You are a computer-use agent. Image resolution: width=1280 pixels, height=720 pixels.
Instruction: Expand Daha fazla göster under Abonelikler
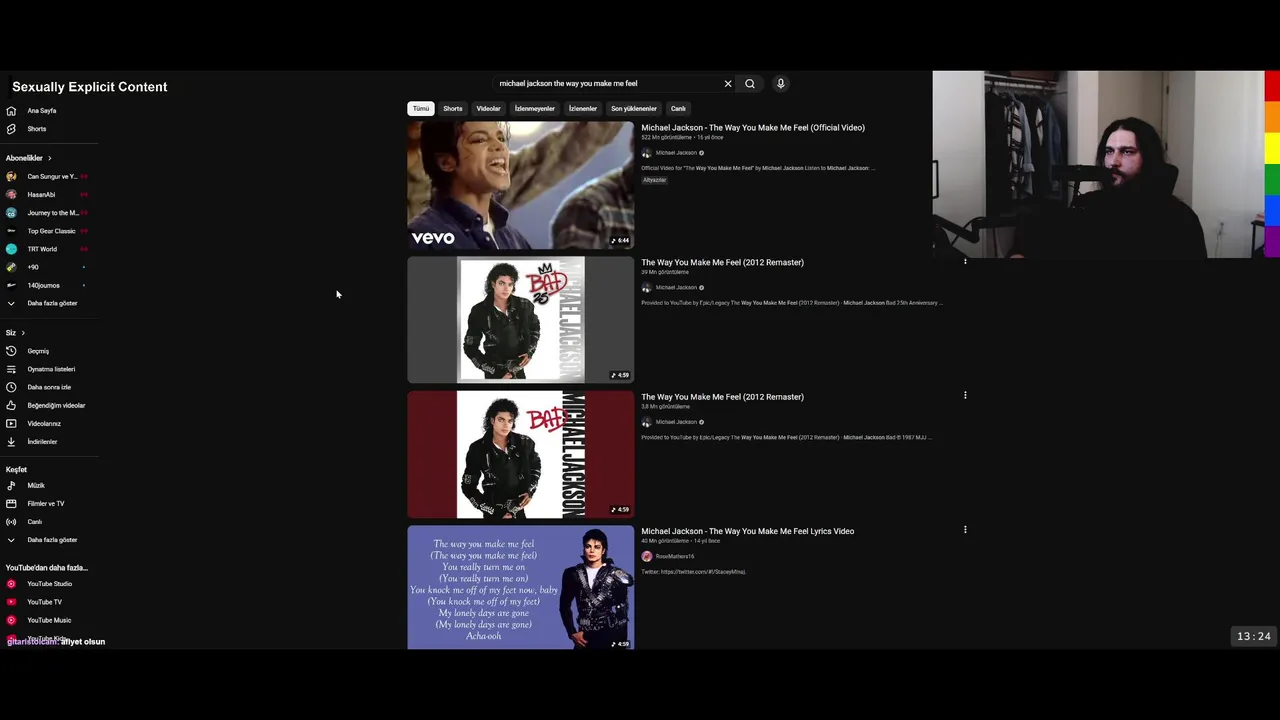(x=52, y=303)
